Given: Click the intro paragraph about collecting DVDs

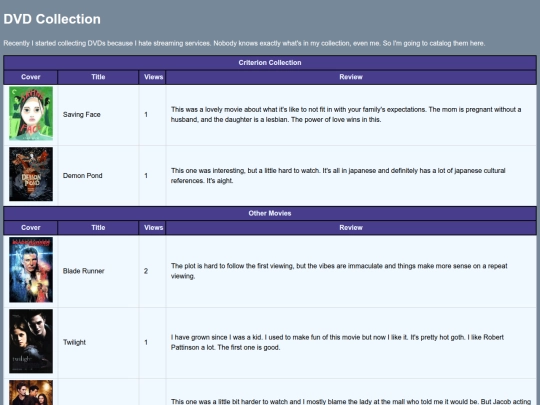Looking at the screenshot, I should click(244, 43).
